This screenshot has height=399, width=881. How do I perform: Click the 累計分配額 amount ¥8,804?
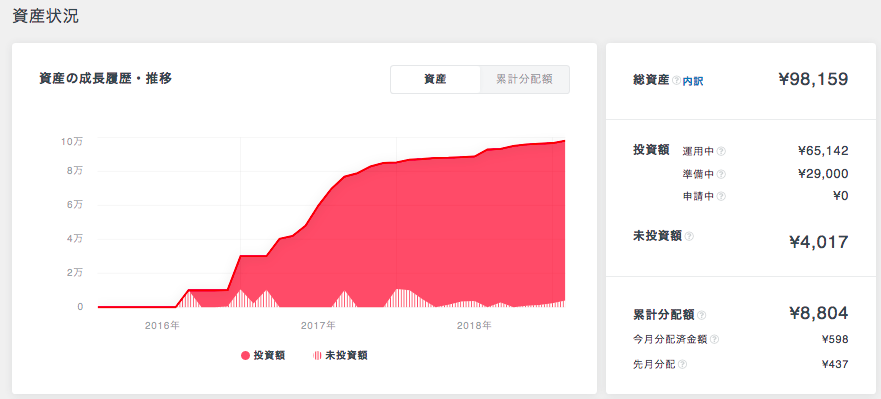[819, 313]
